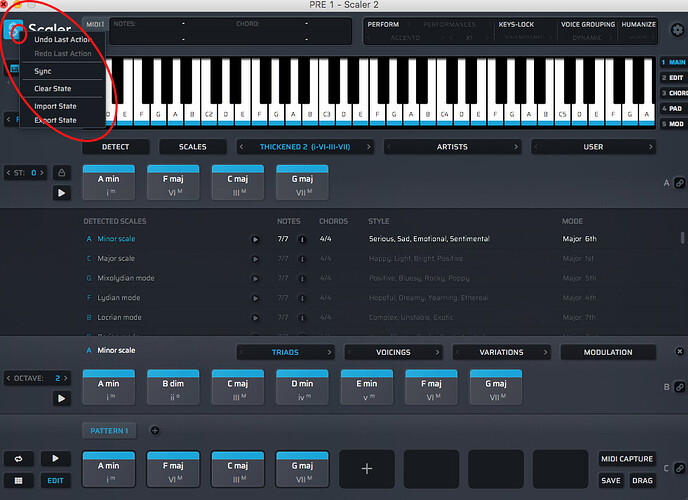Decrease semitone transpose ST value
This screenshot has height=500, width=688.
pyautogui.click(x=8, y=173)
